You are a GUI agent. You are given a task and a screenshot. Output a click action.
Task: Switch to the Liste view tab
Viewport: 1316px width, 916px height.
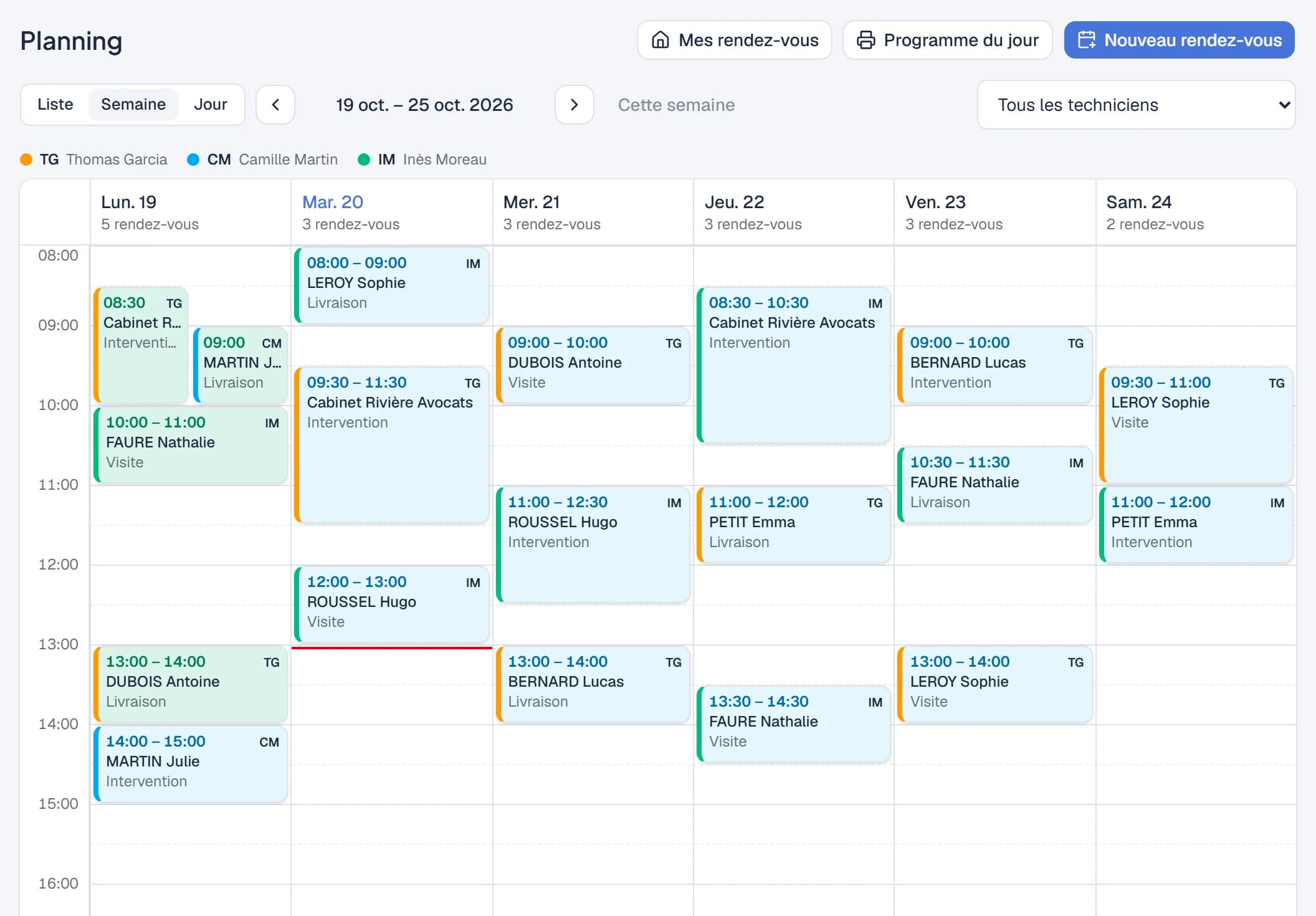tap(55, 104)
